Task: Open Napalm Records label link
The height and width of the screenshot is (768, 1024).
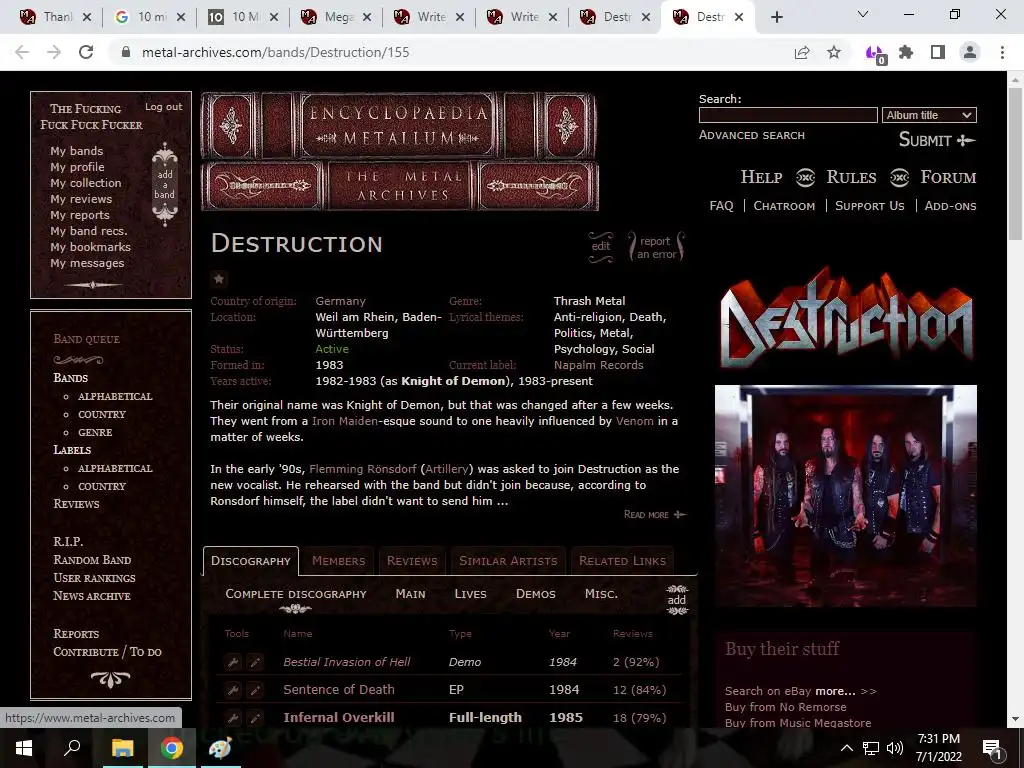Action: (x=598, y=365)
